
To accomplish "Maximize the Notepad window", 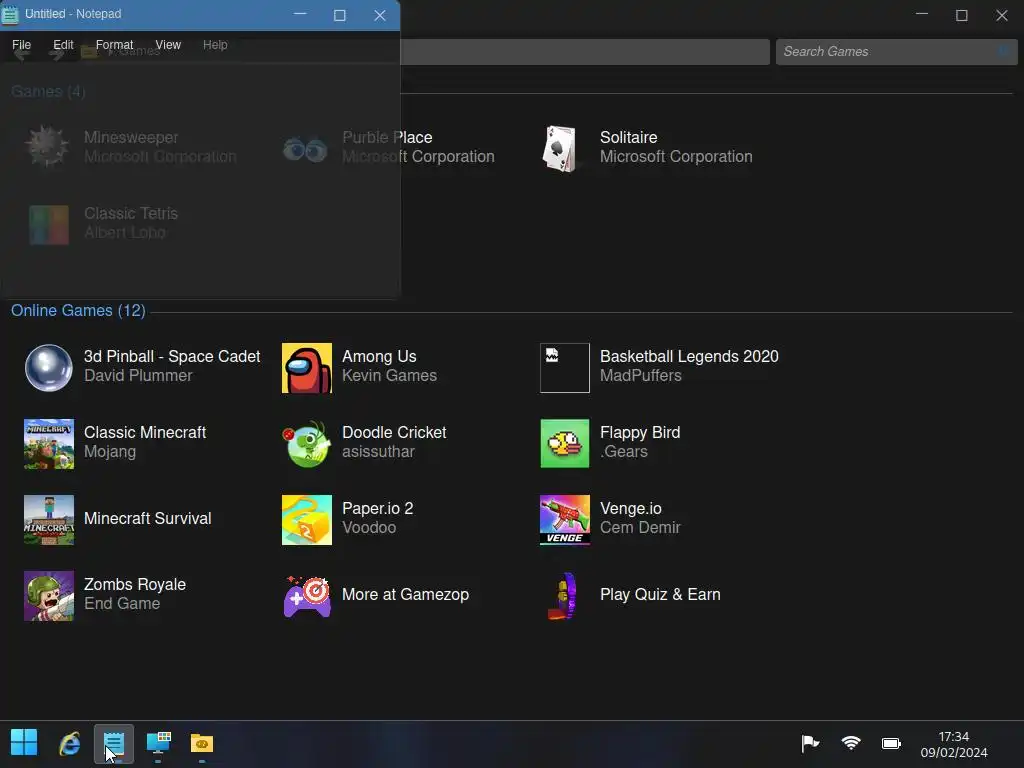I will 340,15.
